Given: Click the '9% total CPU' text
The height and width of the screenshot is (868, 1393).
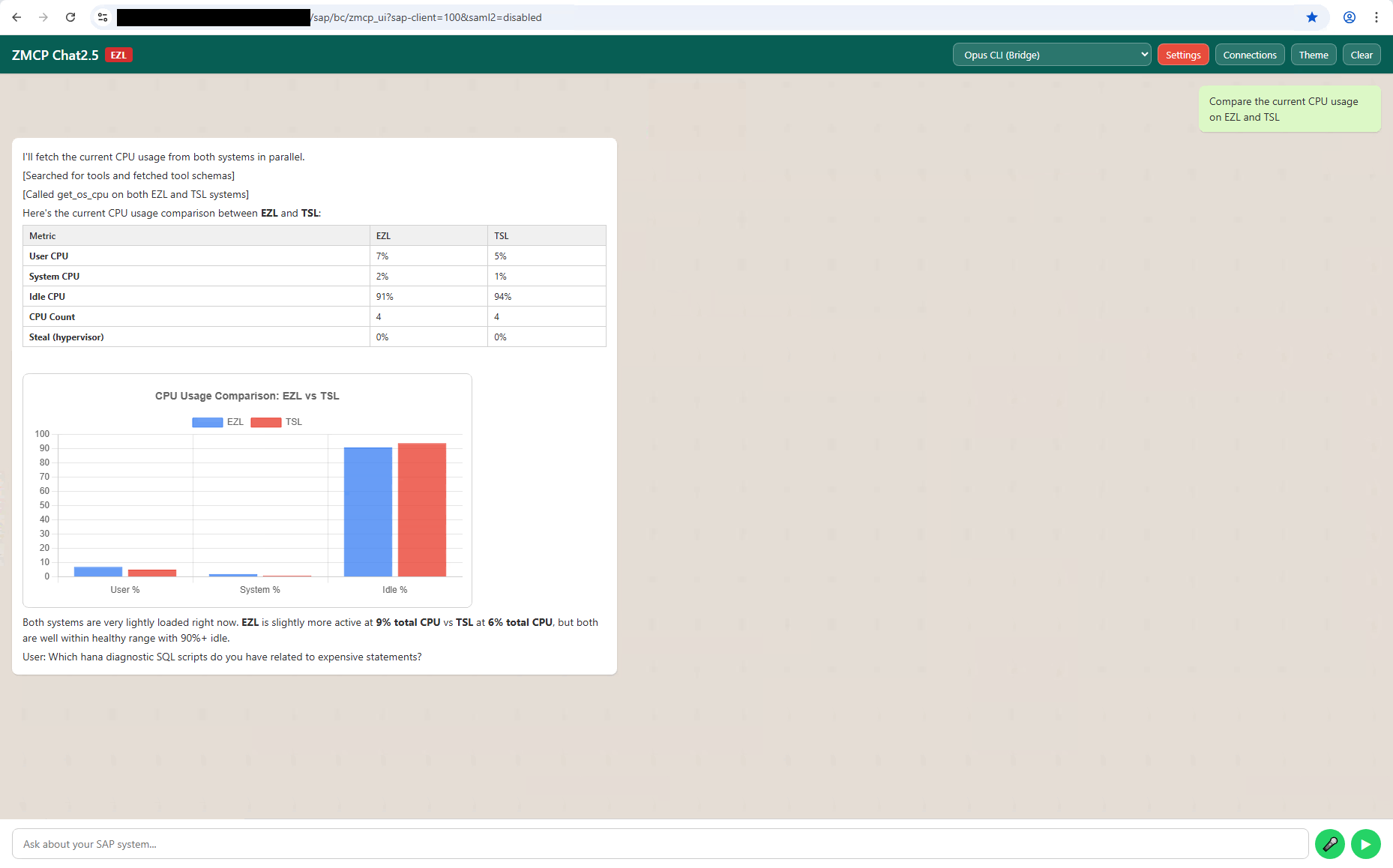Looking at the screenshot, I should coord(408,622).
